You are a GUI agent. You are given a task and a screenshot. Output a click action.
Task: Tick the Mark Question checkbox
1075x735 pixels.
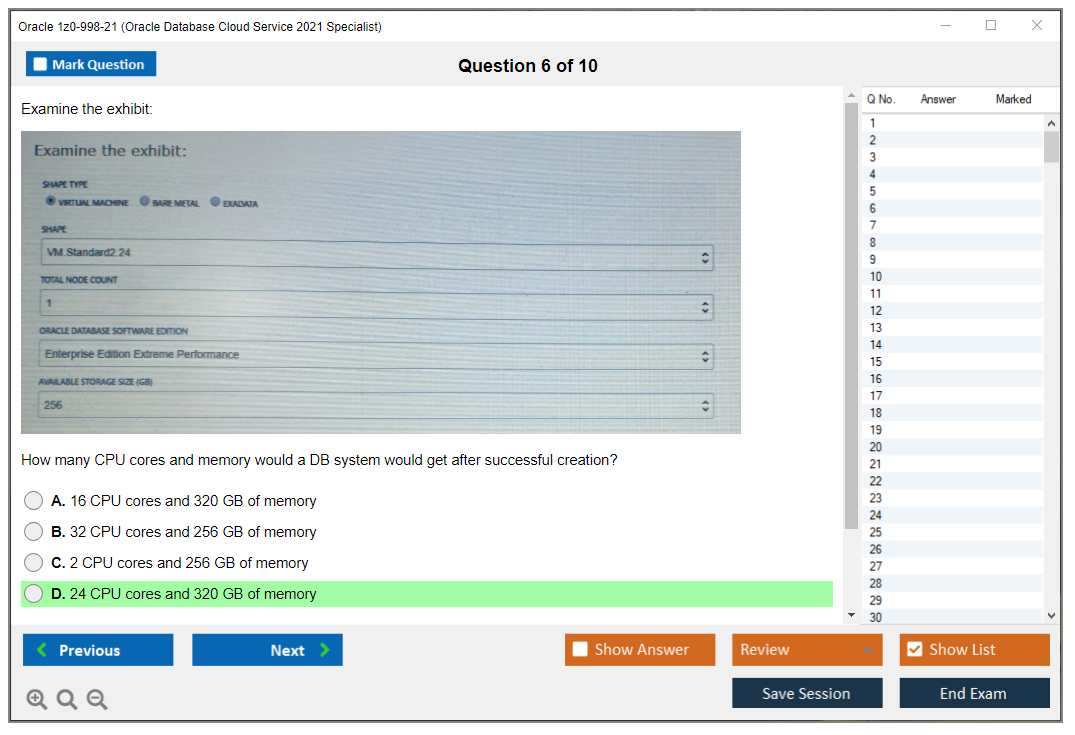[41, 65]
